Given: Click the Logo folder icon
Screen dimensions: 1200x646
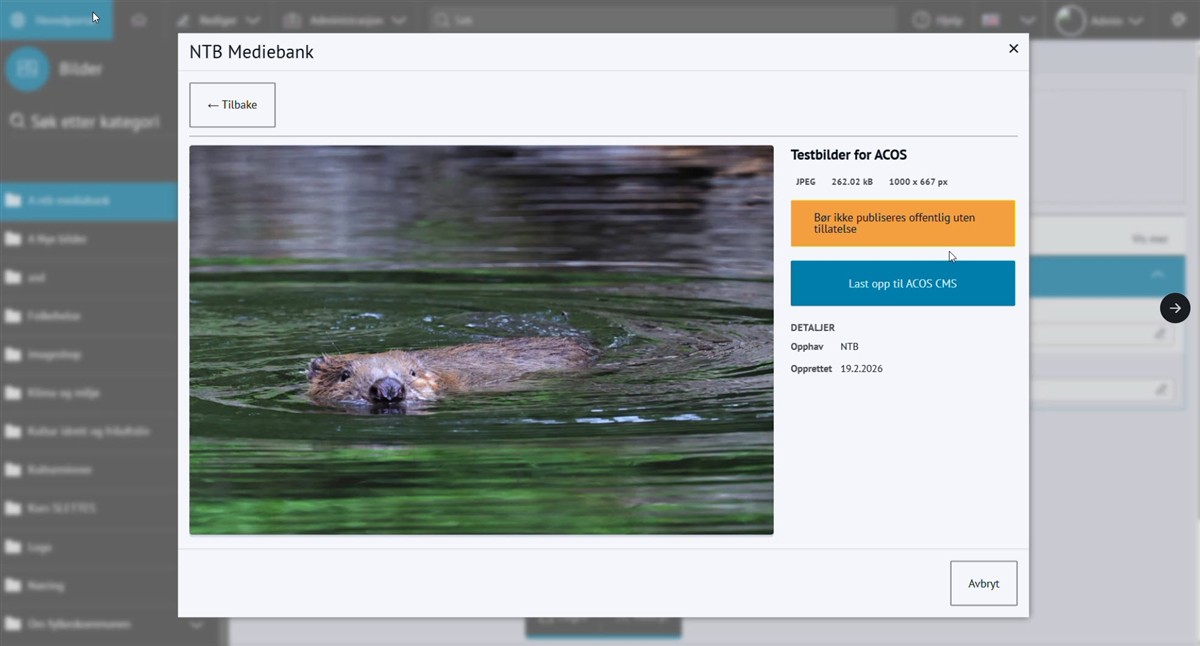Looking at the screenshot, I should (x=13, y=547).
